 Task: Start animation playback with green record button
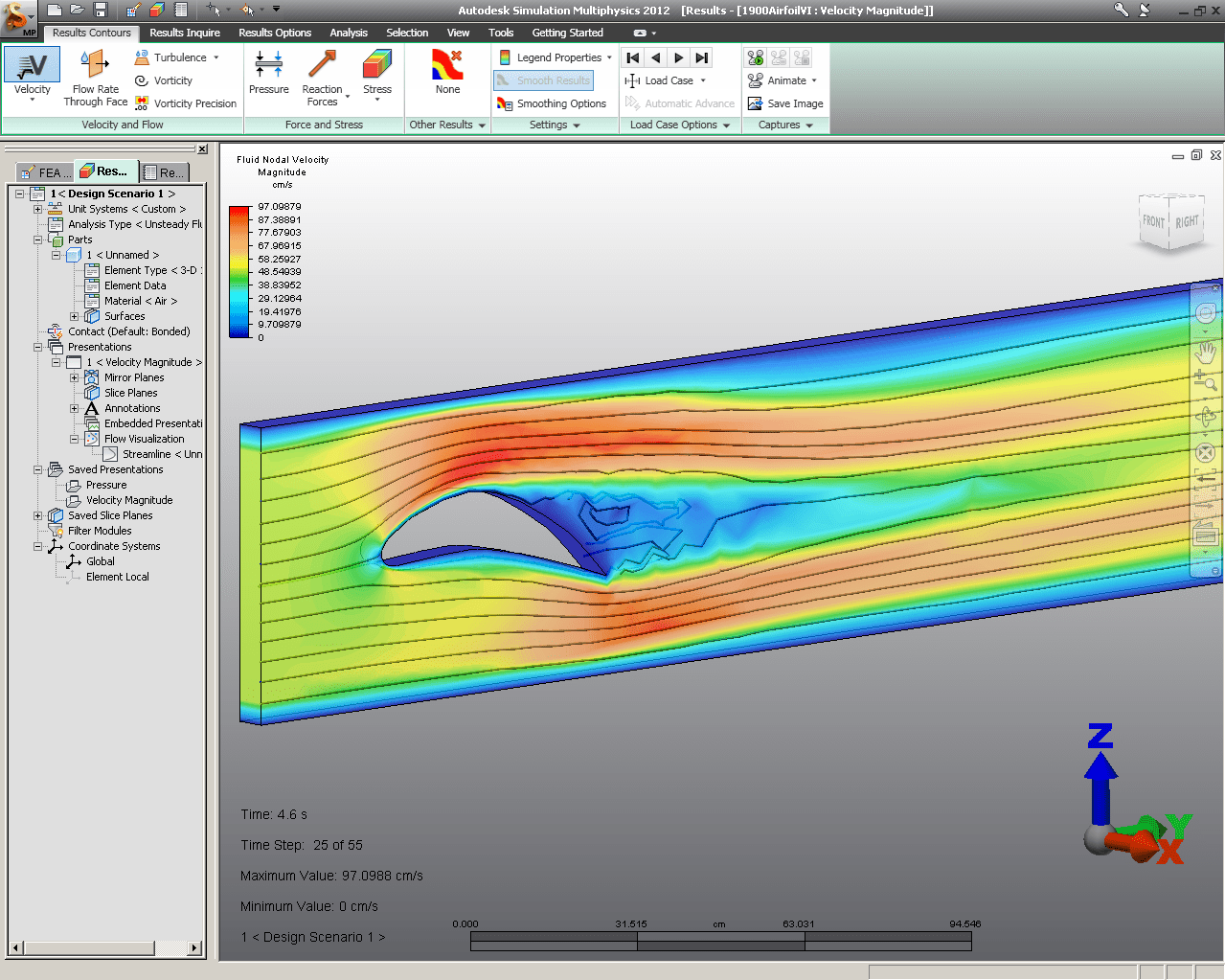755,57
